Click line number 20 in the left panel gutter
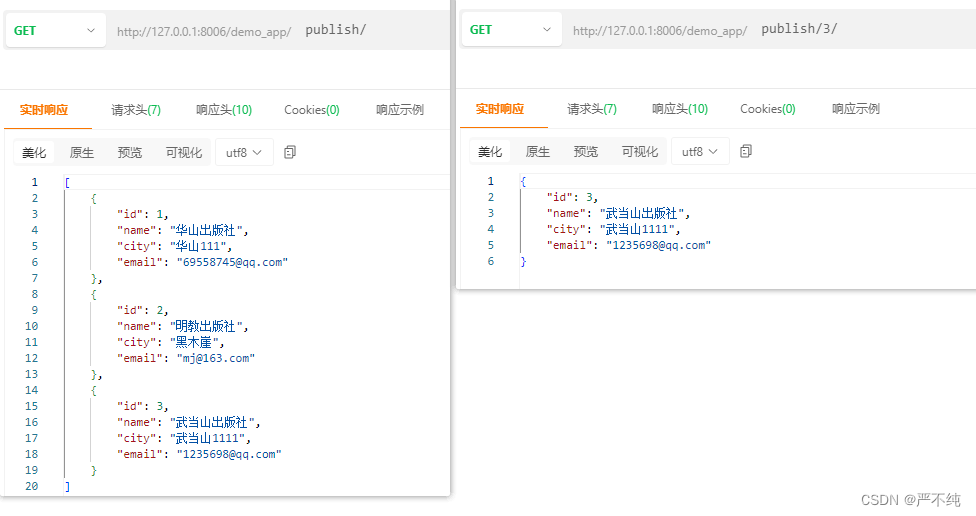976x516 pixels. [x=31, y=486]
